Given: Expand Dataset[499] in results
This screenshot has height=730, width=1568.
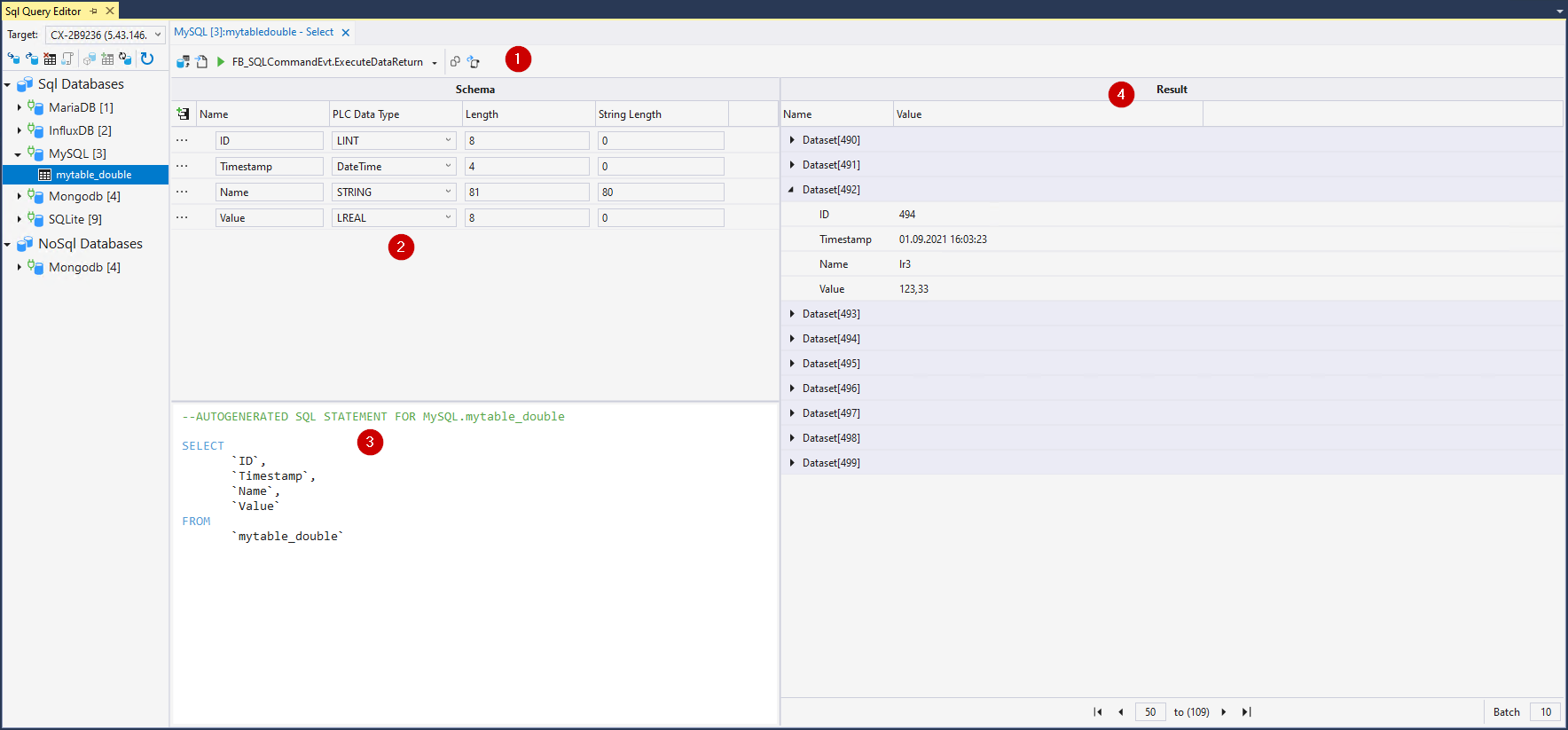Looking at the screenshot, I should point(792,463).
